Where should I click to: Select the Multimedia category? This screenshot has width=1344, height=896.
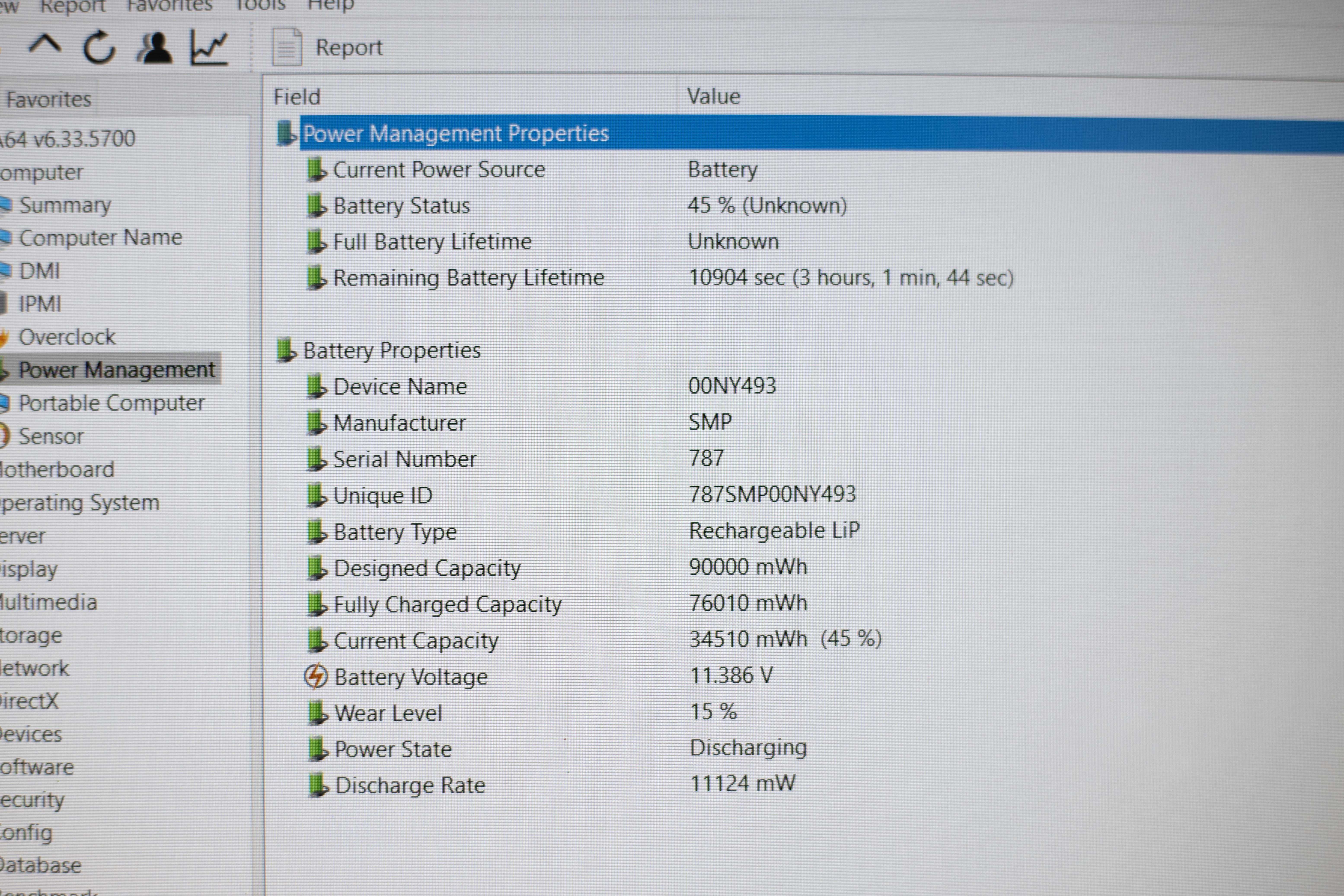pos(49,602)
